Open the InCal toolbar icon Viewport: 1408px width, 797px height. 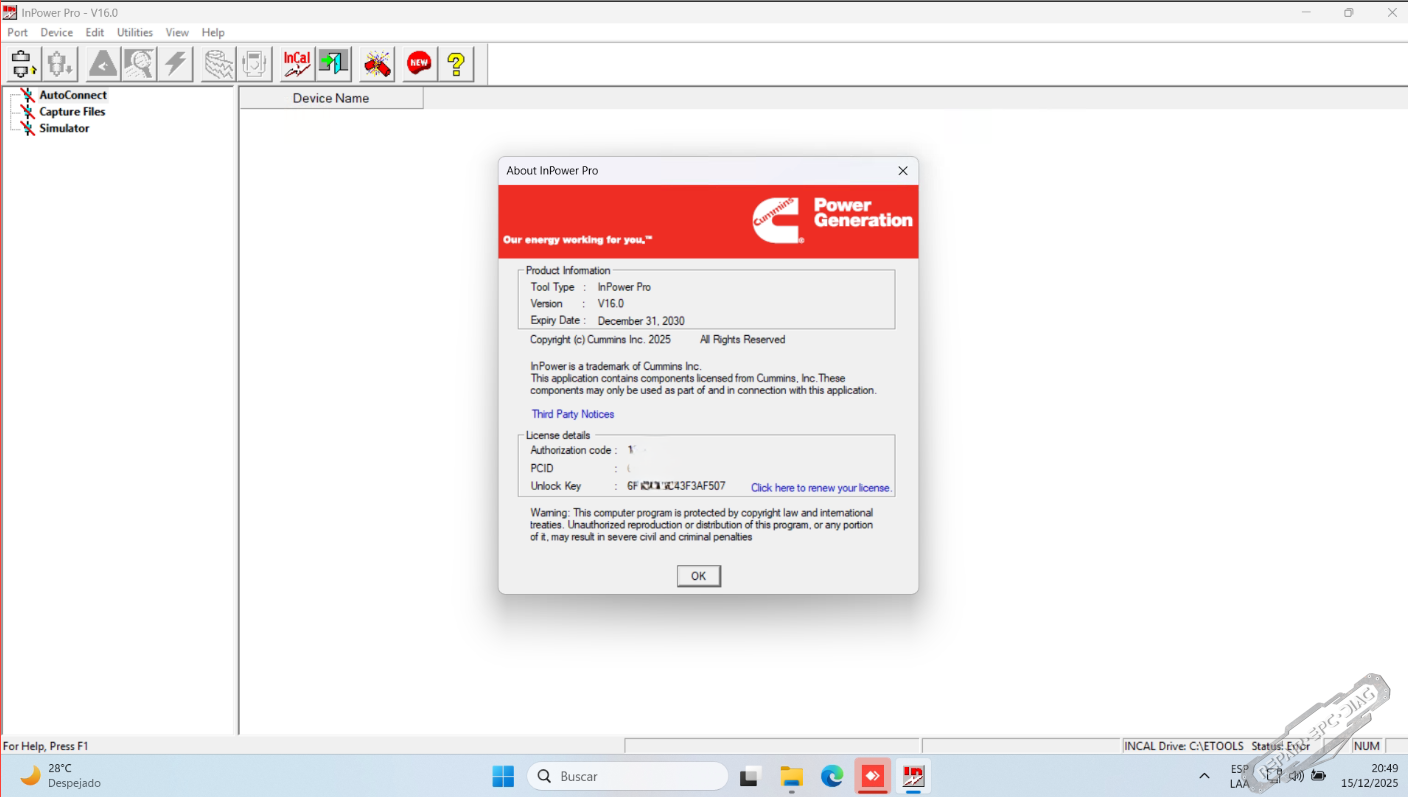[297, 64]
